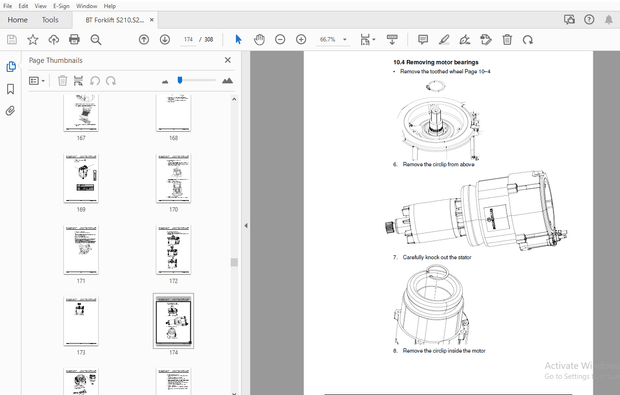Close the BT Forklift document tab
Image resolution: width=620 pixels, height=395 pixels.
click(x=151, y=20)
